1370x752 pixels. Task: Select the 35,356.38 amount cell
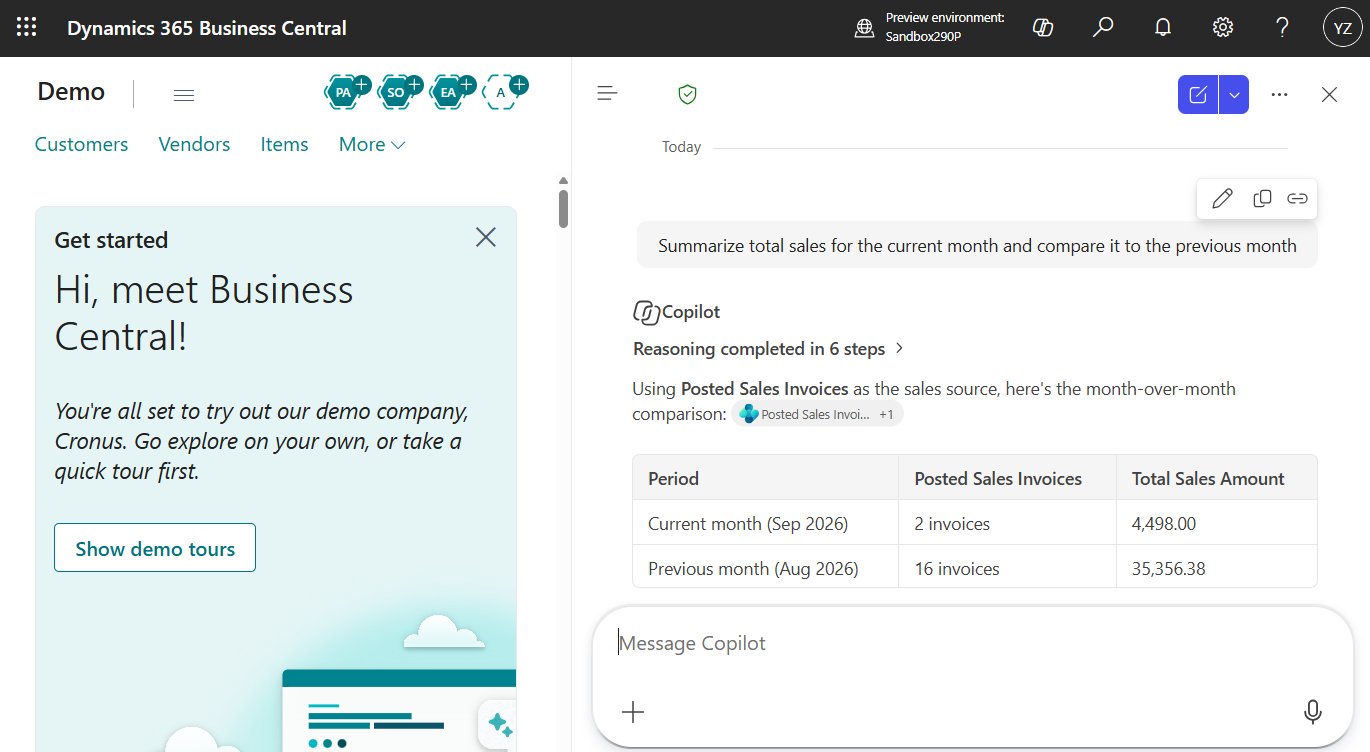(x=1217, y=568)
